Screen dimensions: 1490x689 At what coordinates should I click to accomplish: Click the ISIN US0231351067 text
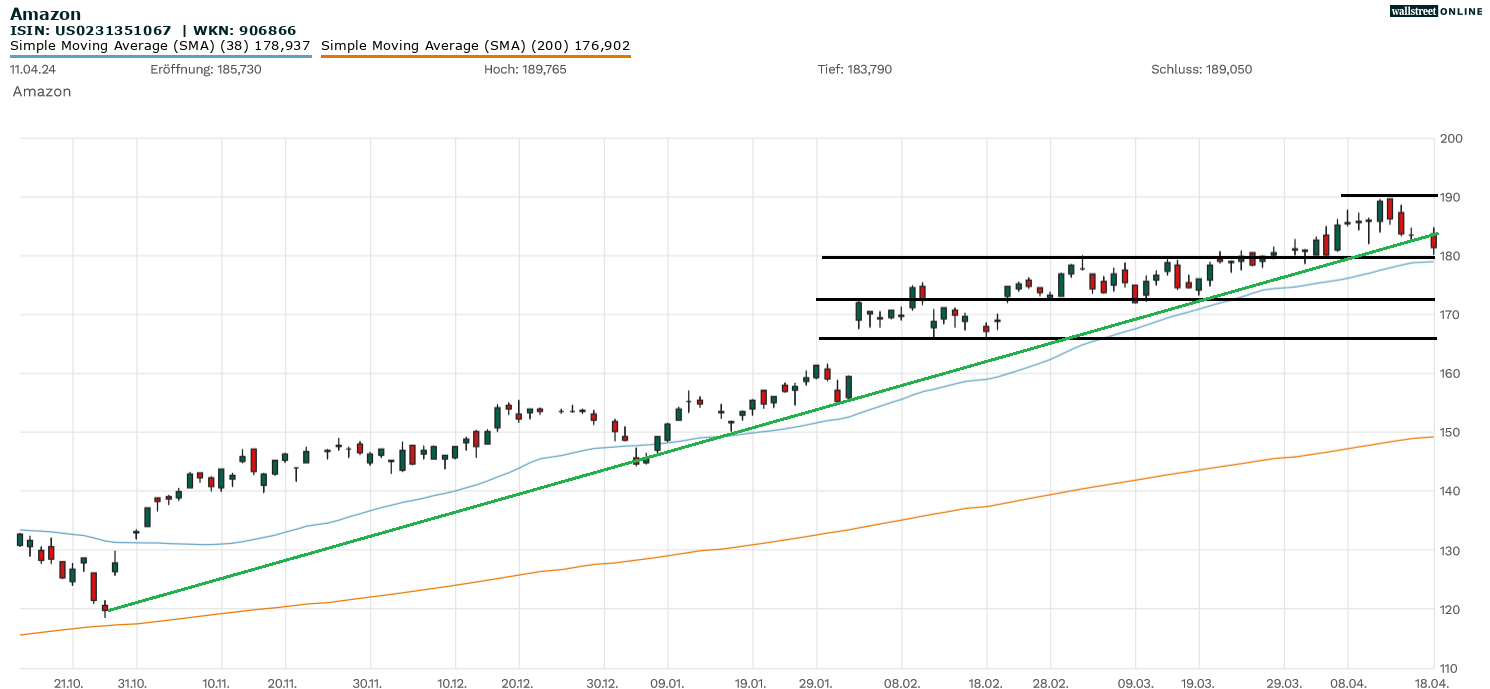90,31
